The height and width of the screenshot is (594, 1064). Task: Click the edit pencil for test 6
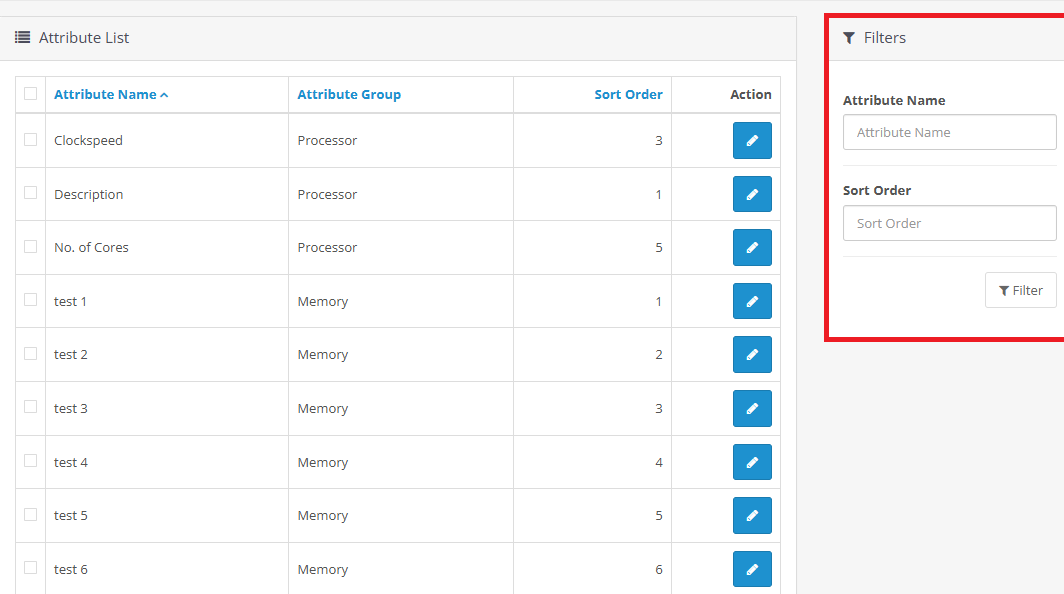coord(752,569)
